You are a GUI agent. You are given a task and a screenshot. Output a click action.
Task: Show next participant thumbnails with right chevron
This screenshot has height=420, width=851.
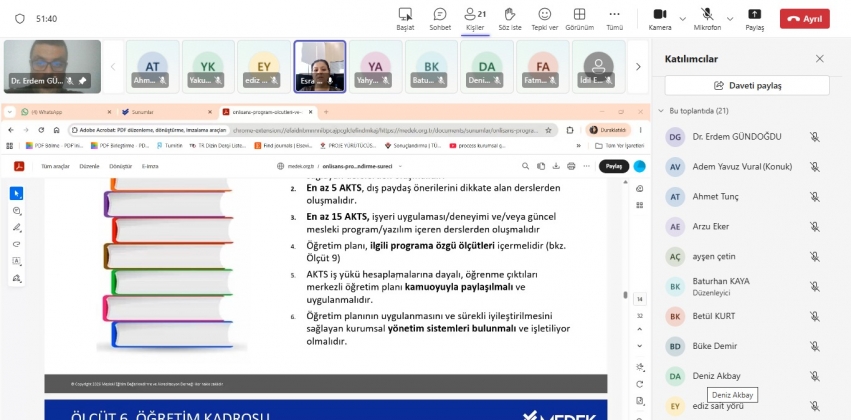click(638, 67)
